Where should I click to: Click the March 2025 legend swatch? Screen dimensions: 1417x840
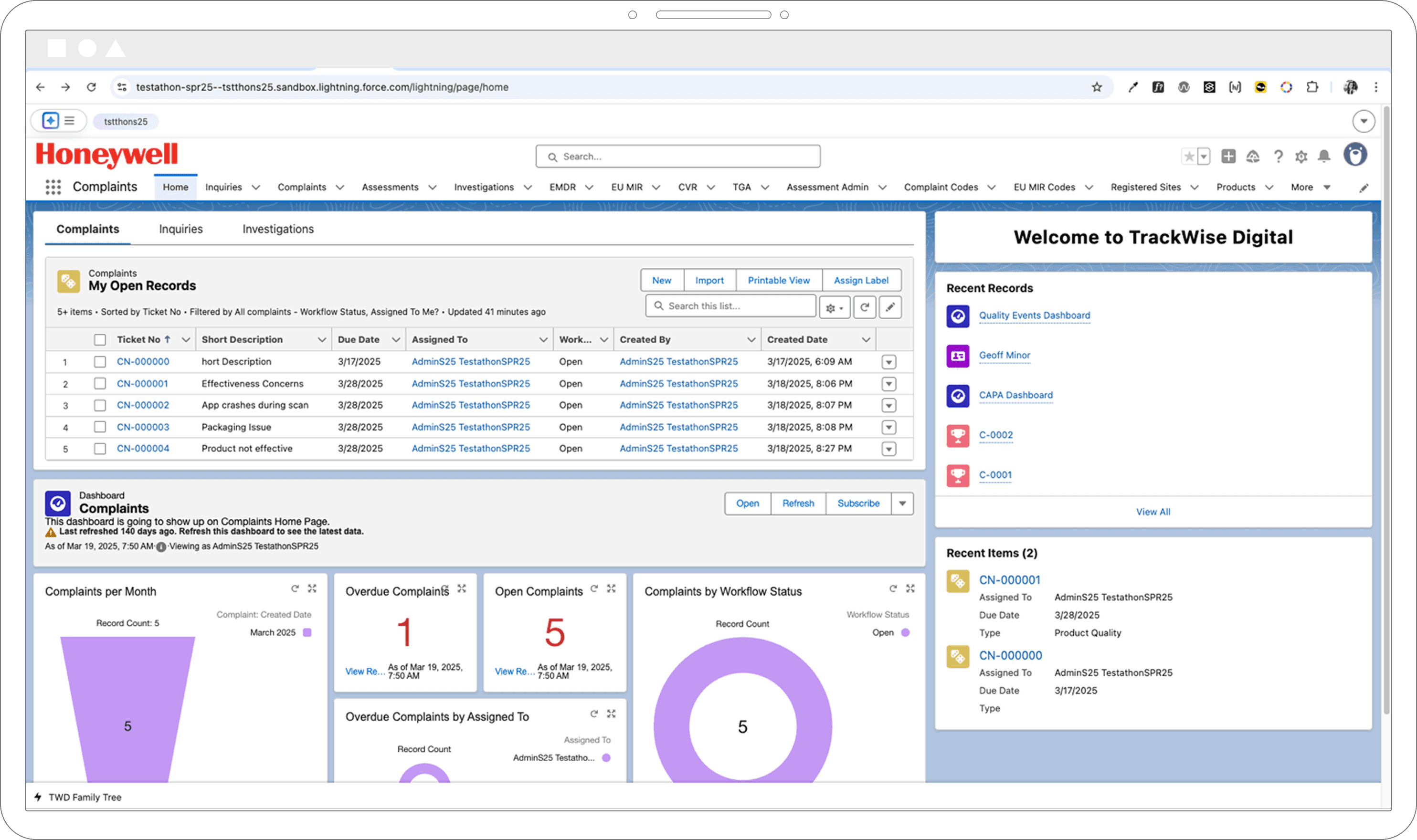[307, 632]
